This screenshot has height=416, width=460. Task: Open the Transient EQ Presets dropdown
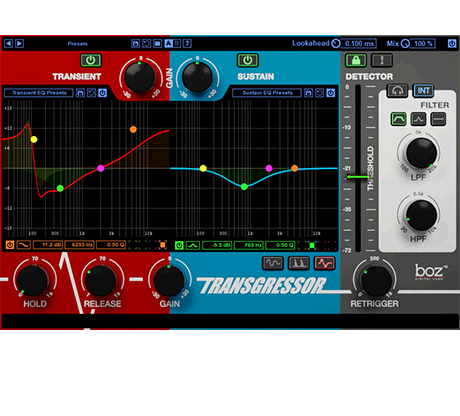tap(39, 93)
